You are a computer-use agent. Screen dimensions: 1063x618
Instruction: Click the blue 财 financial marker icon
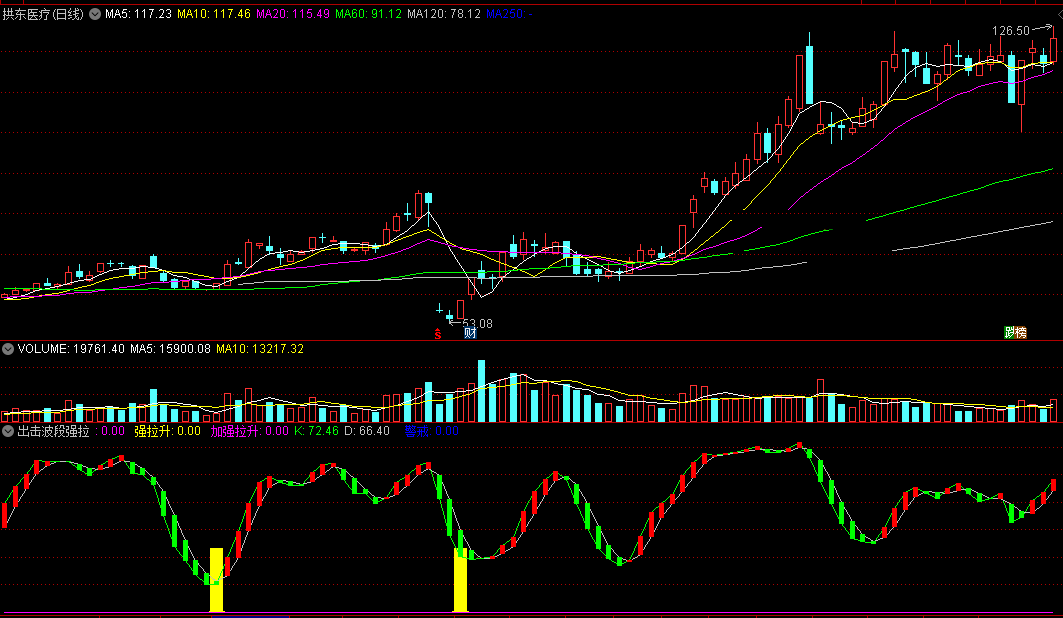(x=470, y=333)
